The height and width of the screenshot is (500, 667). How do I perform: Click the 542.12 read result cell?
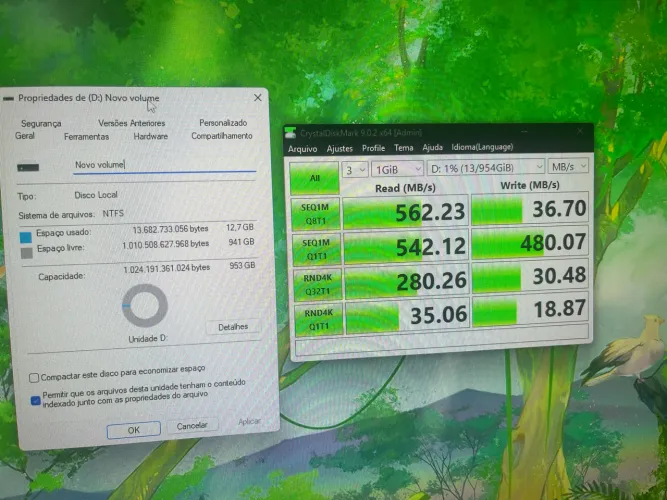coord(406,246)
